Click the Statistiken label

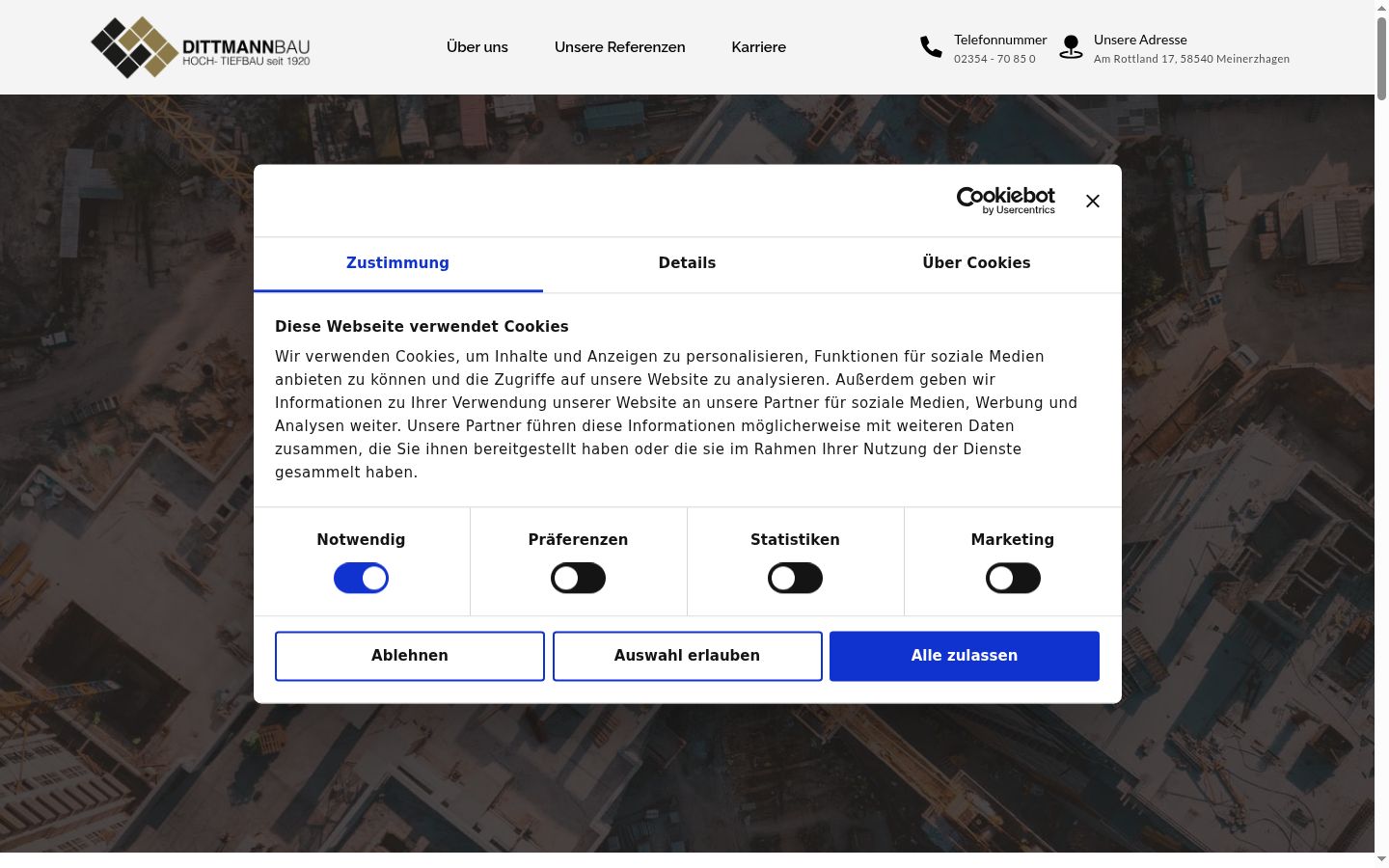795,540
